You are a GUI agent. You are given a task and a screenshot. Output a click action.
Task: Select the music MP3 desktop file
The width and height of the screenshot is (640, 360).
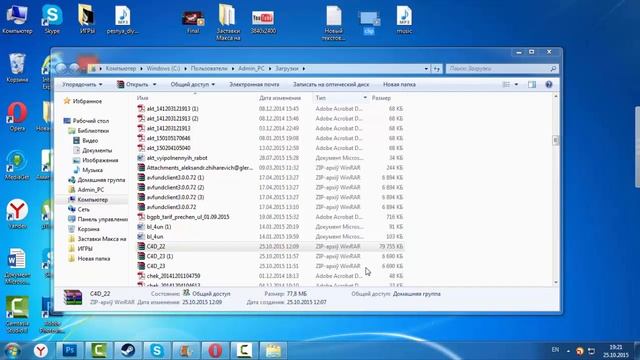pos(404,19)
